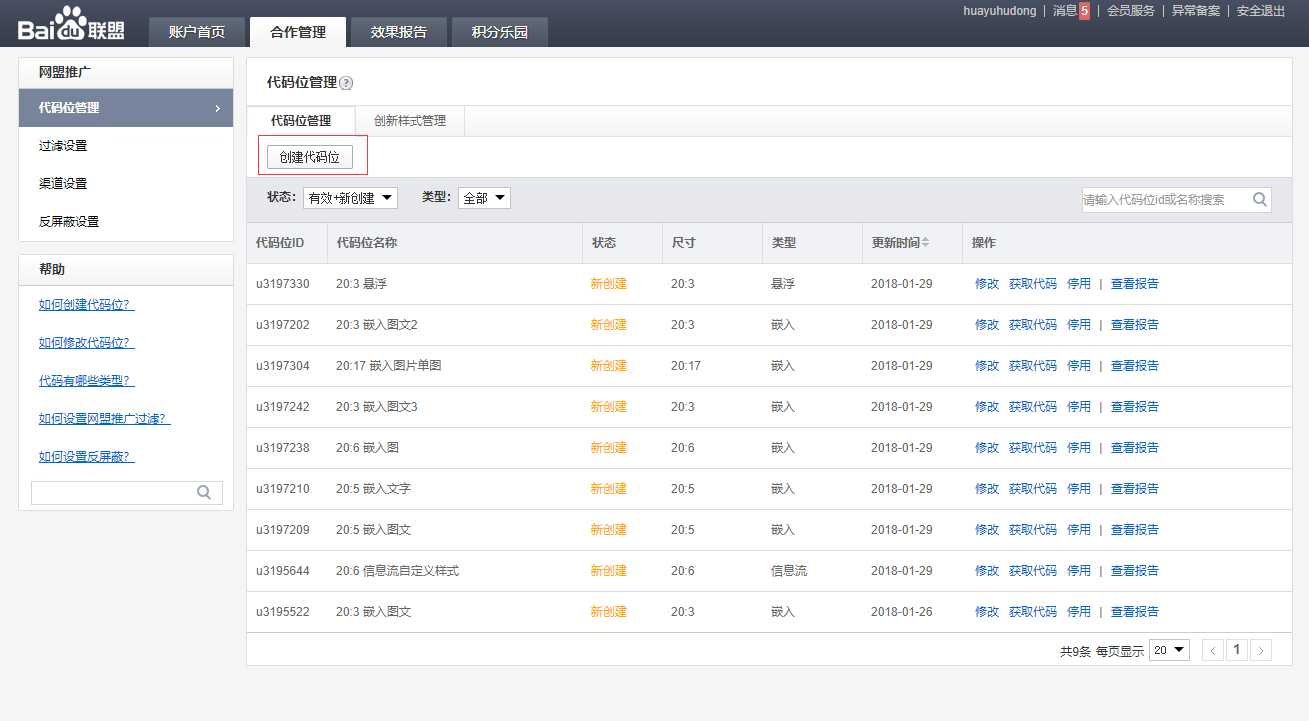Switch to 积分乐园 top tab
The image size is (1309, 721).
coord(500,32)
